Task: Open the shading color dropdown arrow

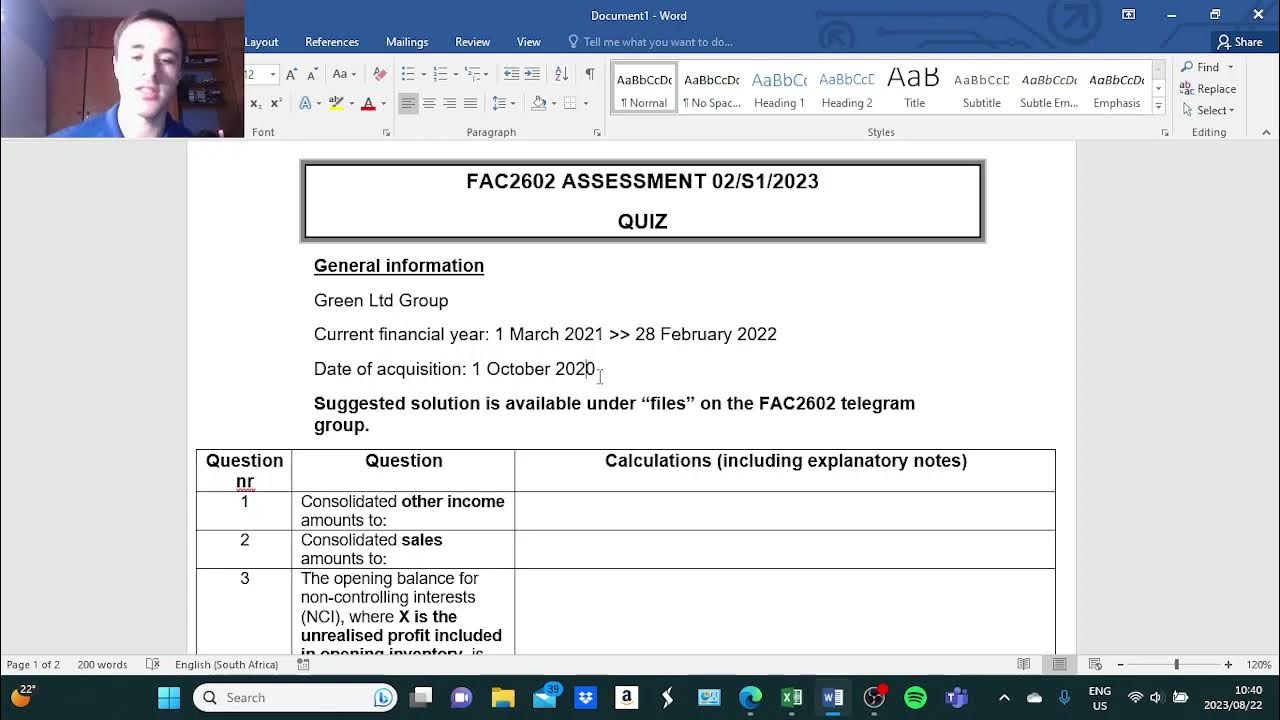Action: click(x=554, y=103)
